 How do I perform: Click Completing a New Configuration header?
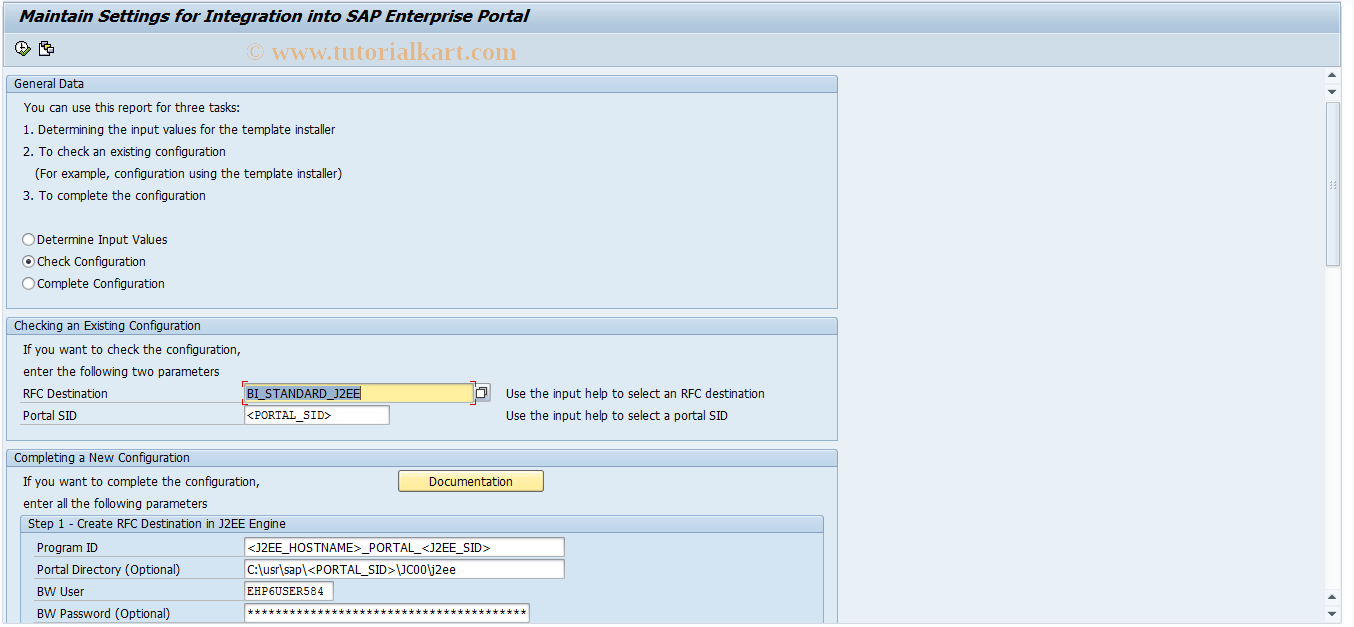(421, 458)
